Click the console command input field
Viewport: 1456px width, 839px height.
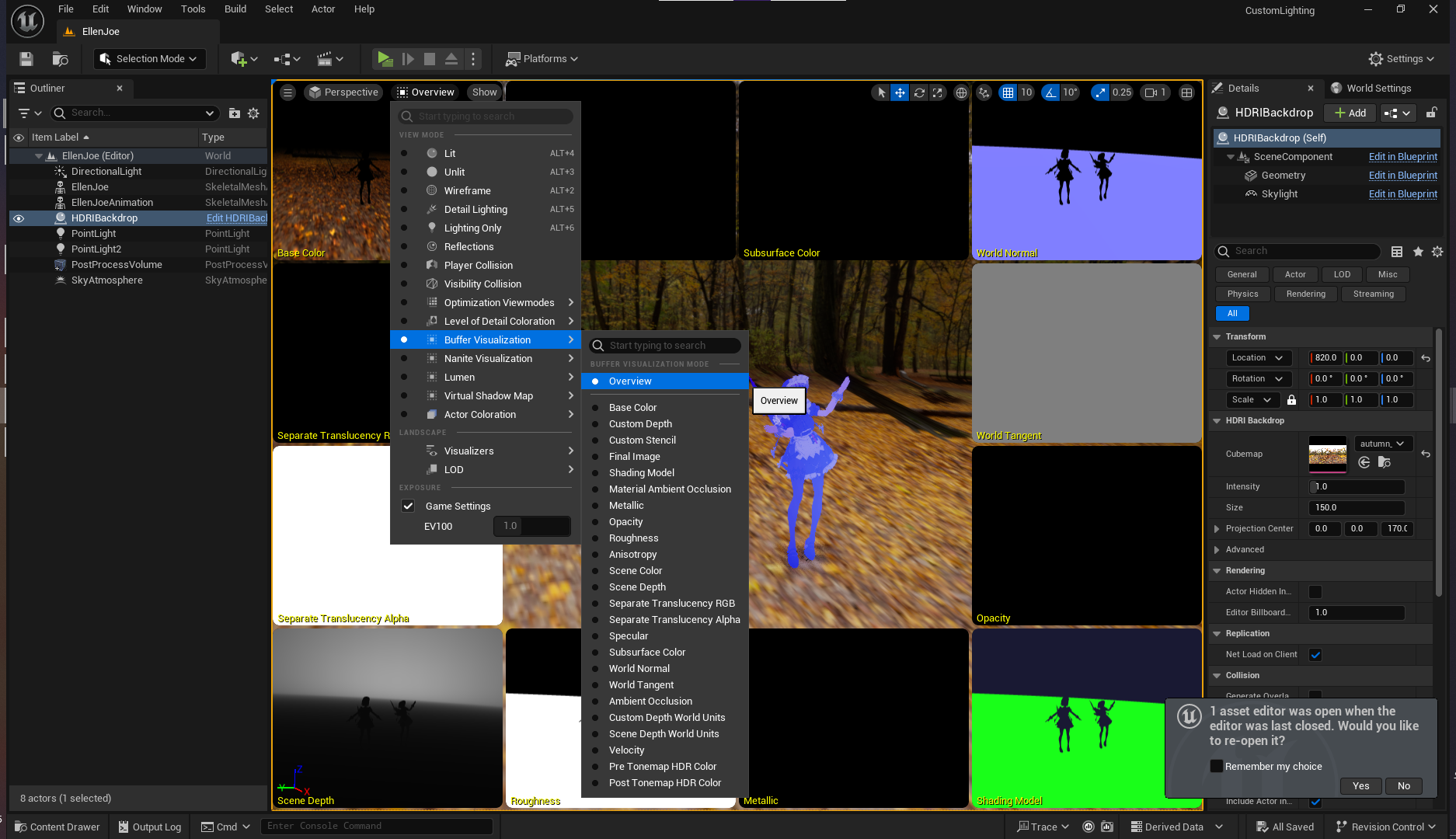coord(377,826)
